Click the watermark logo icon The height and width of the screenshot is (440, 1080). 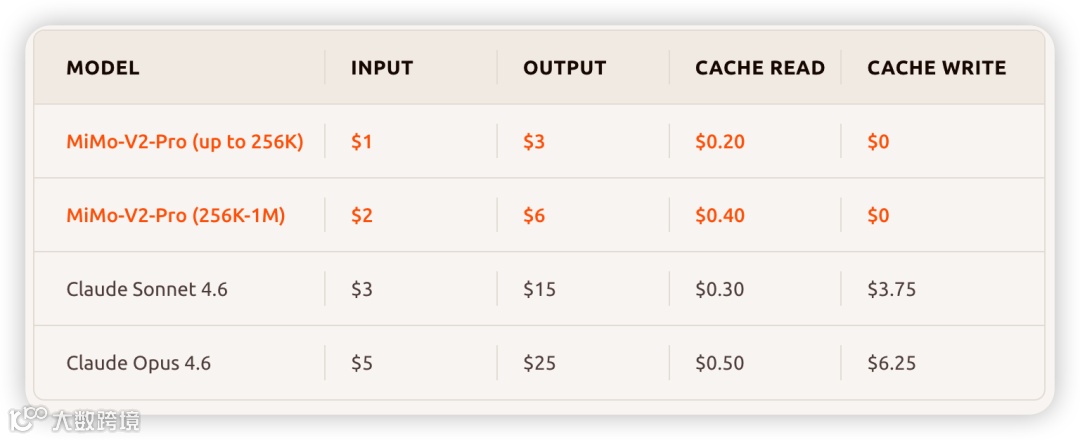[x=28, y=419]
